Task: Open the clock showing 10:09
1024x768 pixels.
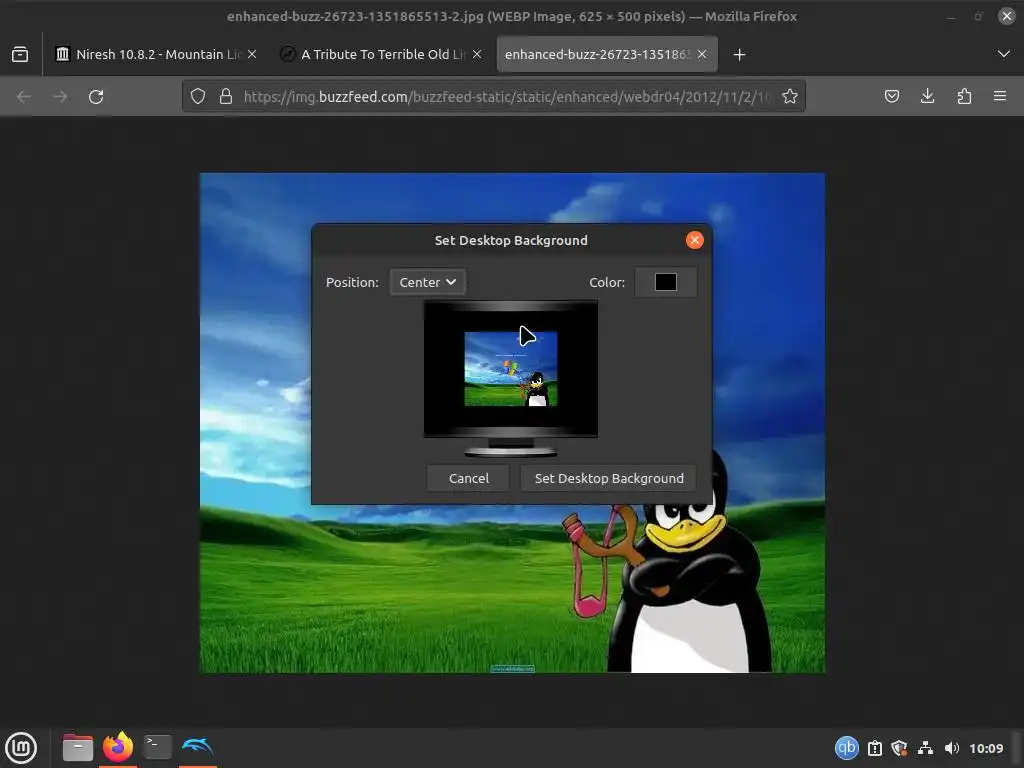Action: point(986,748)
